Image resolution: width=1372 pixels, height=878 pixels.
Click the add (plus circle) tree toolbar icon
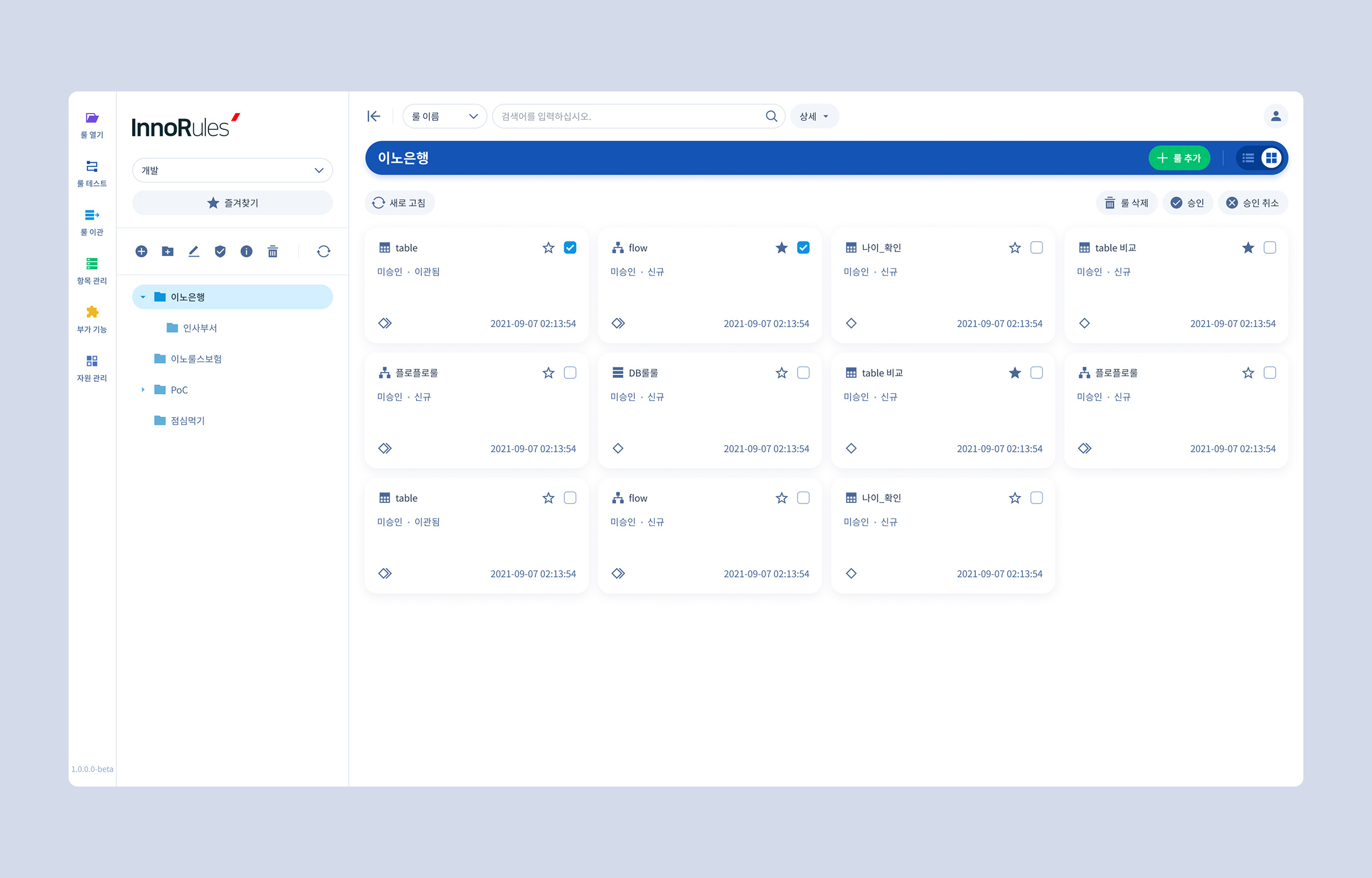click(141, 252)
